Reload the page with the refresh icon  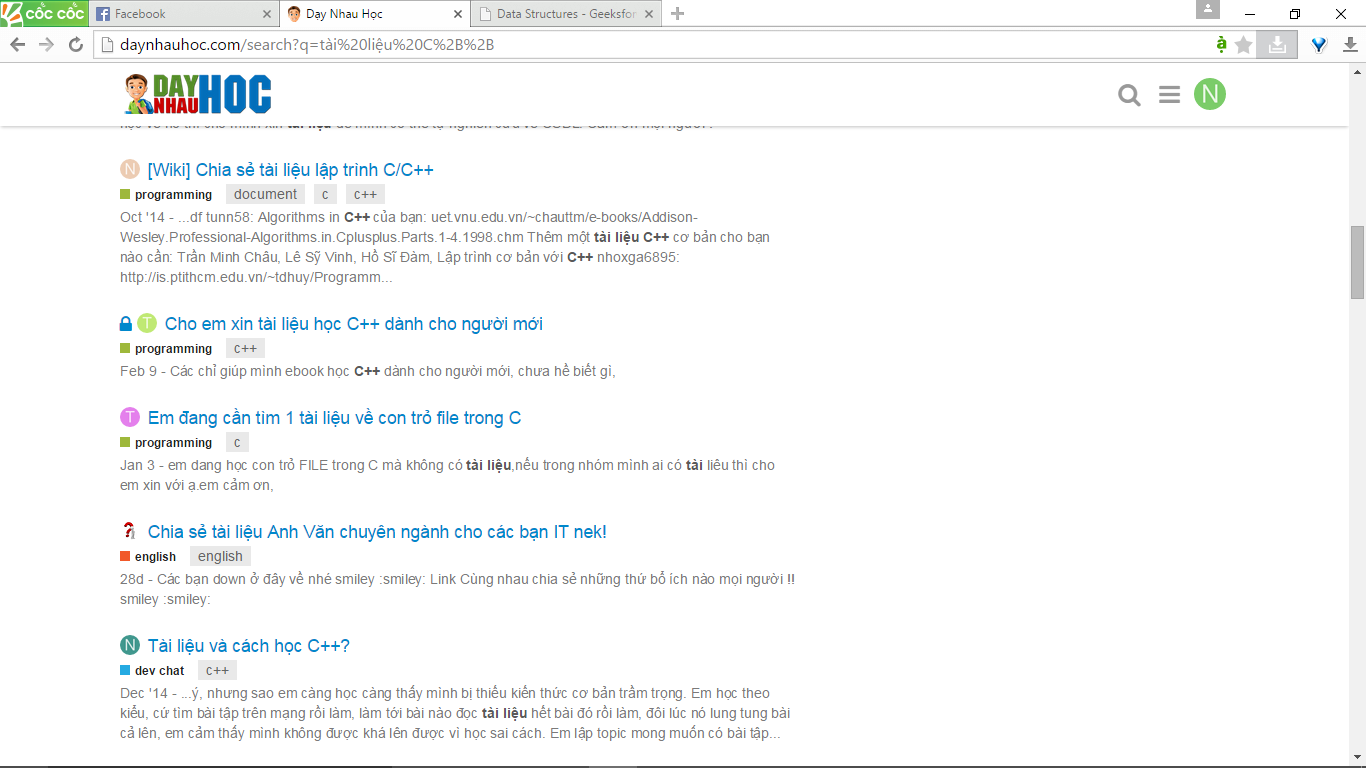point(75,45)
